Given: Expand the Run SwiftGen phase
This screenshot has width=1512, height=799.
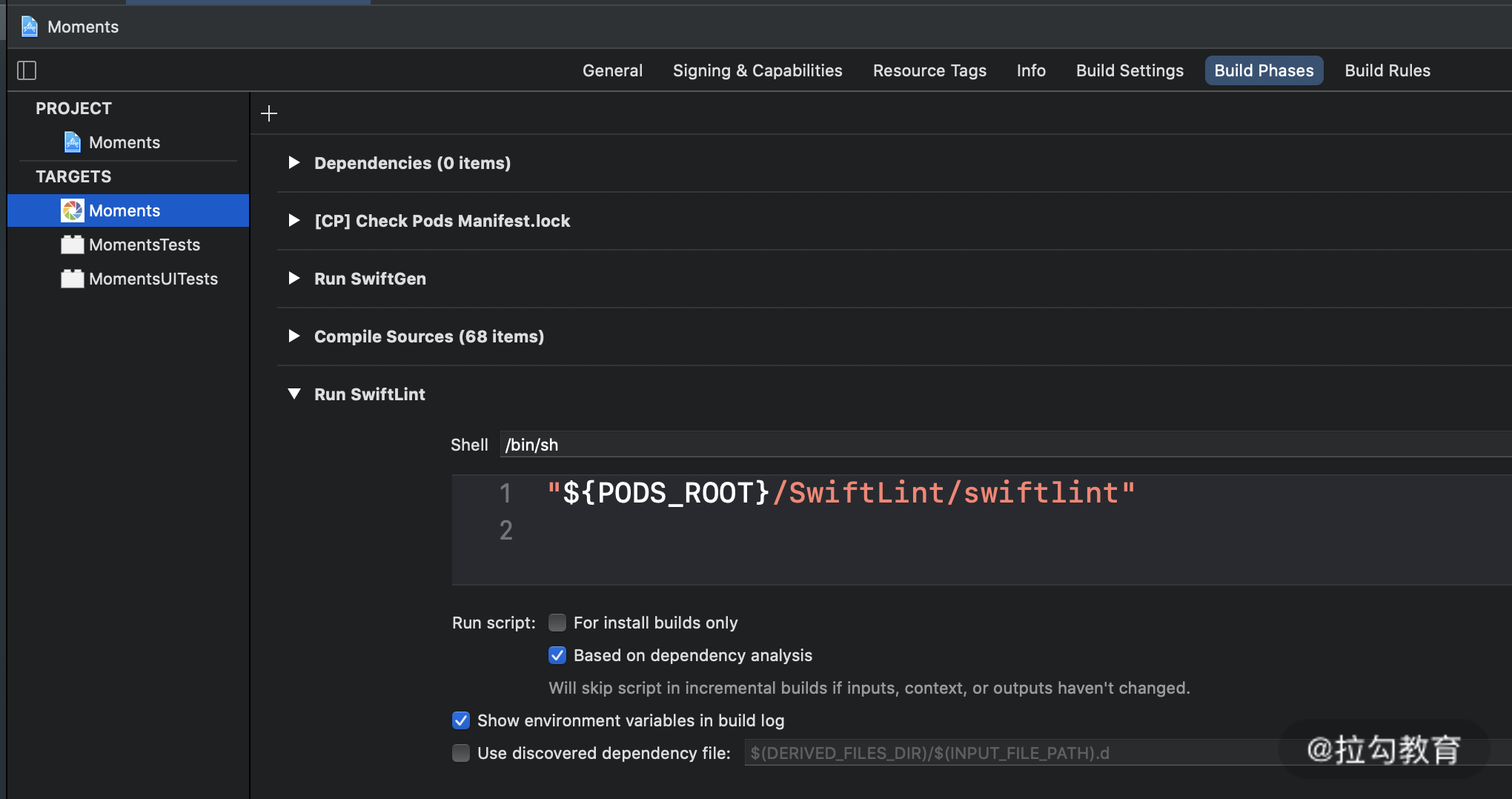Looking at the screenshot, I should click(x=294, y=278).
